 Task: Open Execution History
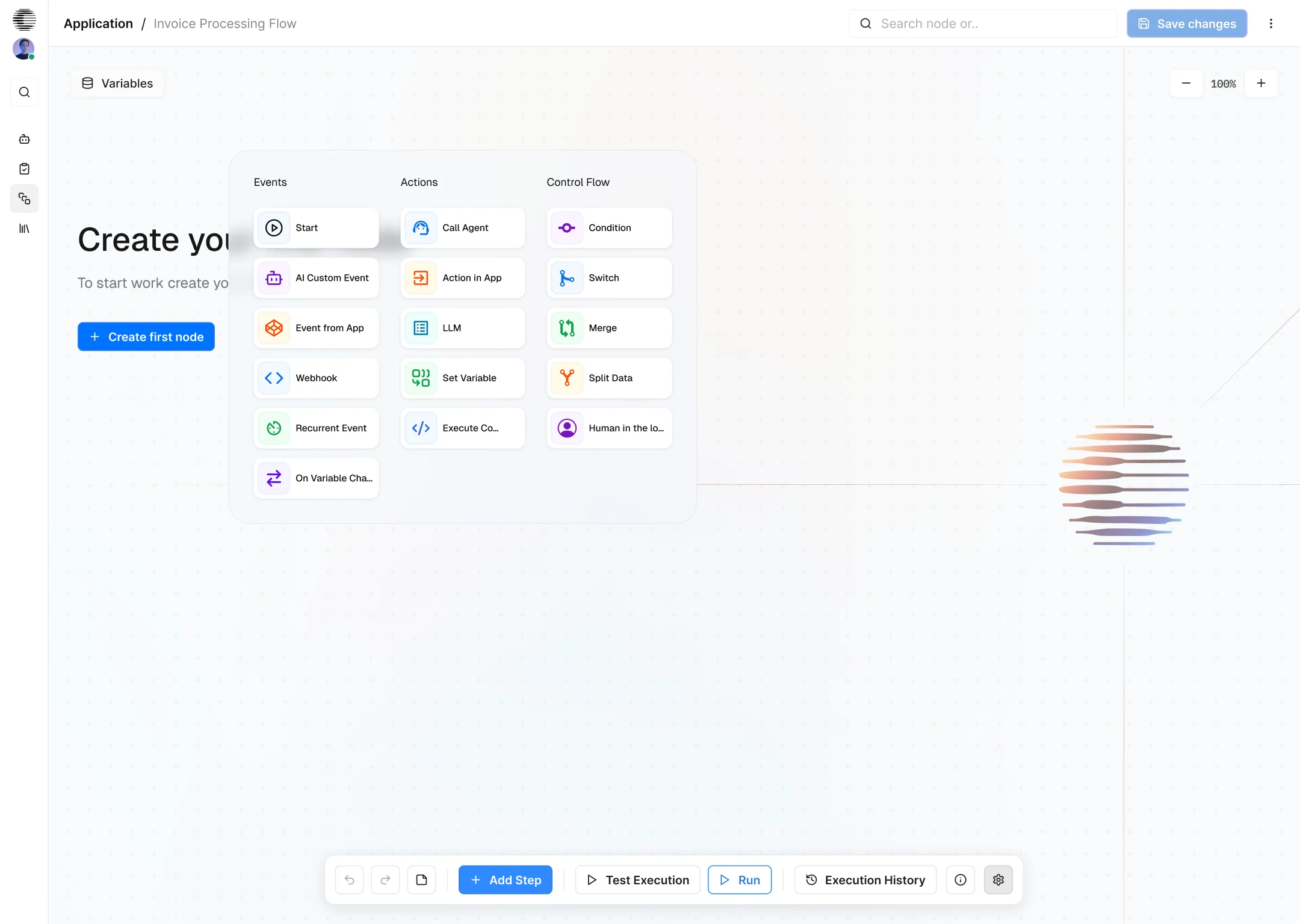tap(864, 879)
